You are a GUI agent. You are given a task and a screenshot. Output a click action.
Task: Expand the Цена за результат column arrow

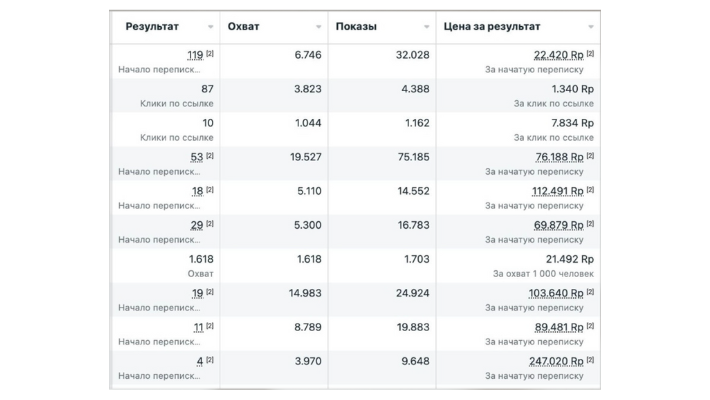592,27
